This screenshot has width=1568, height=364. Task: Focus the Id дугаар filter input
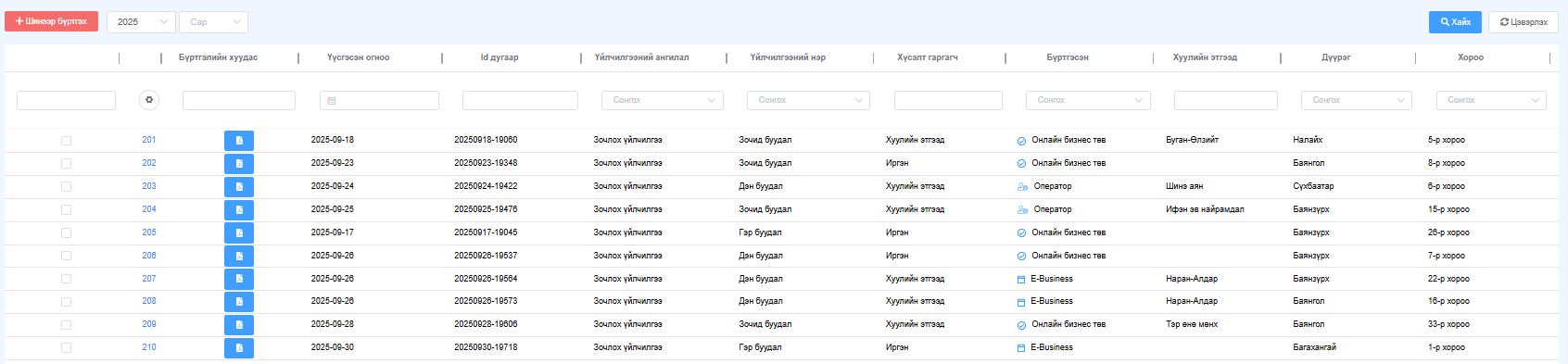pos(520,100)
